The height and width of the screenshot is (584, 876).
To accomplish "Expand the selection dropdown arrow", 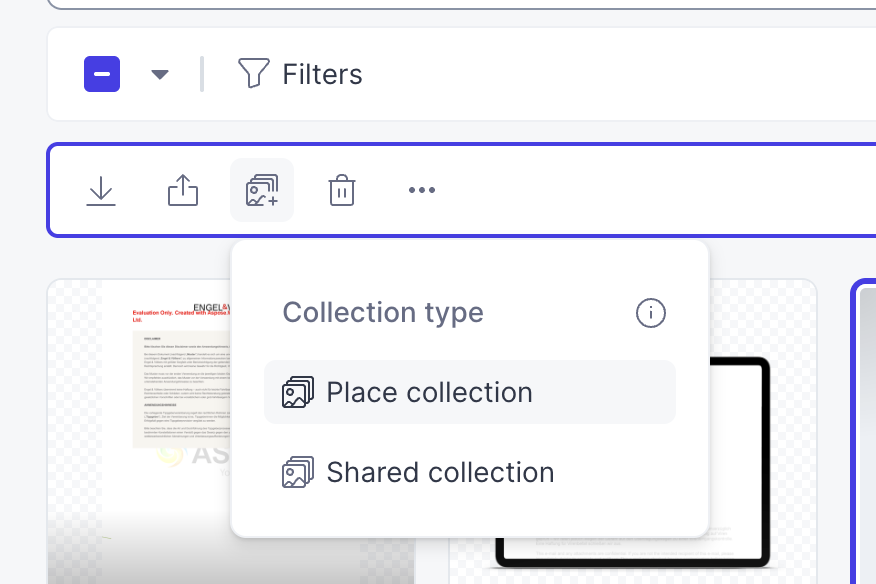I will 160,74.
